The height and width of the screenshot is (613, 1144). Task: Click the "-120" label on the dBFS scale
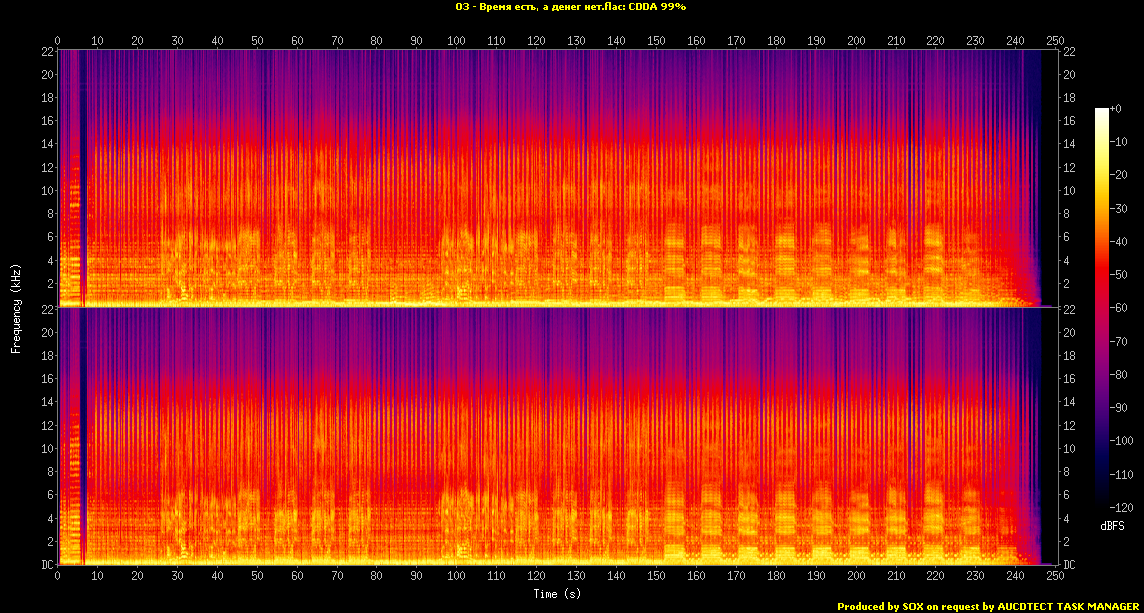(x=1123, y=508)
